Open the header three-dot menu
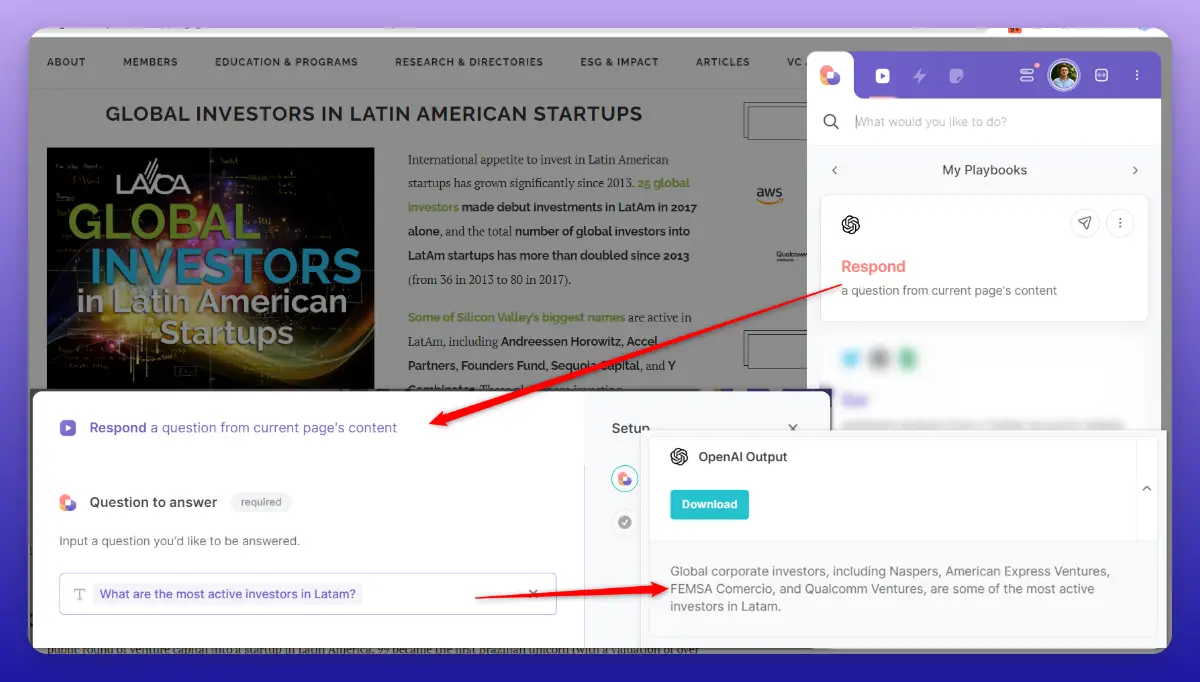Screen dimensions: 1200x682 coord(1137,75)
